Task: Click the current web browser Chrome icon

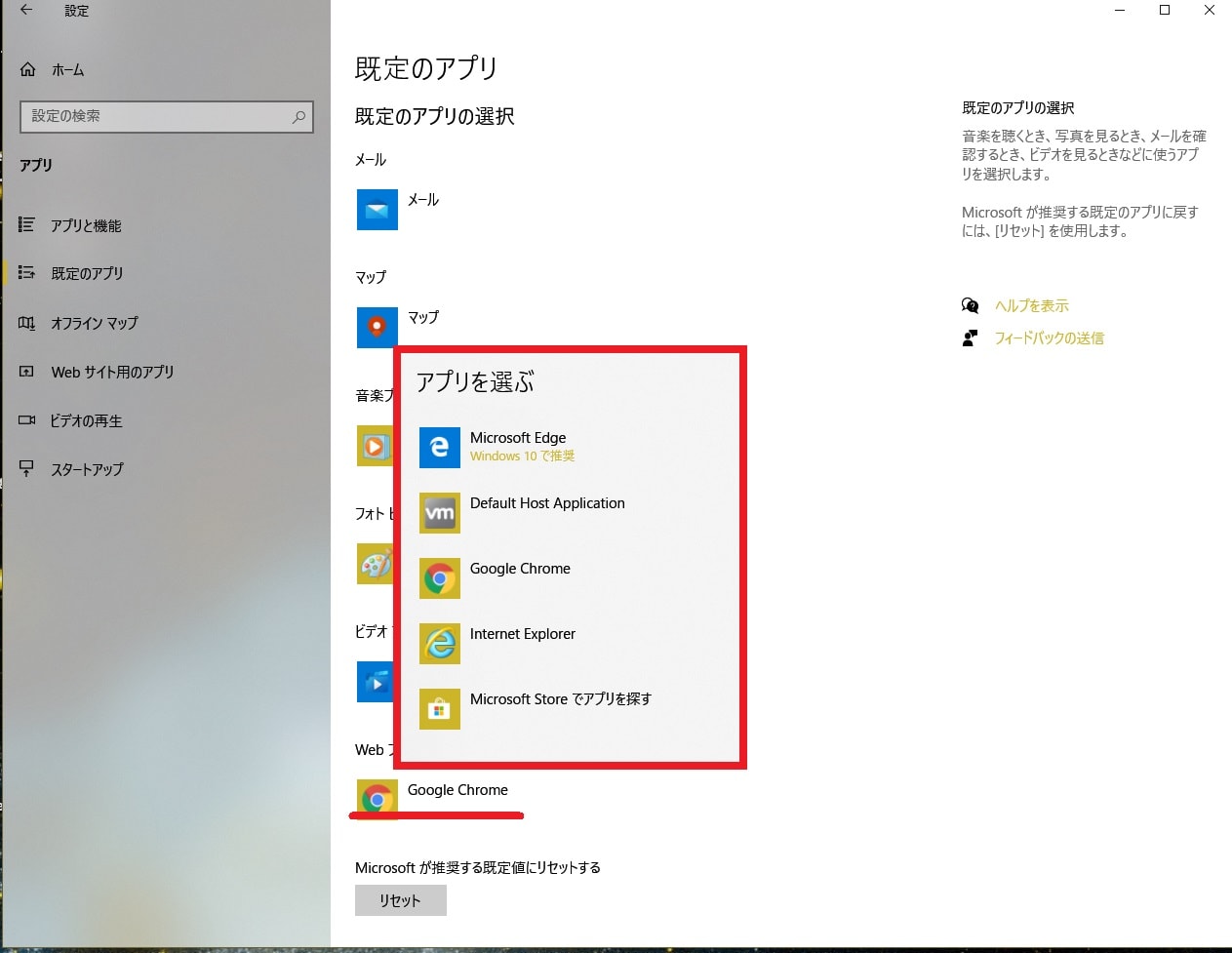Action: click(x=378, y=798)
